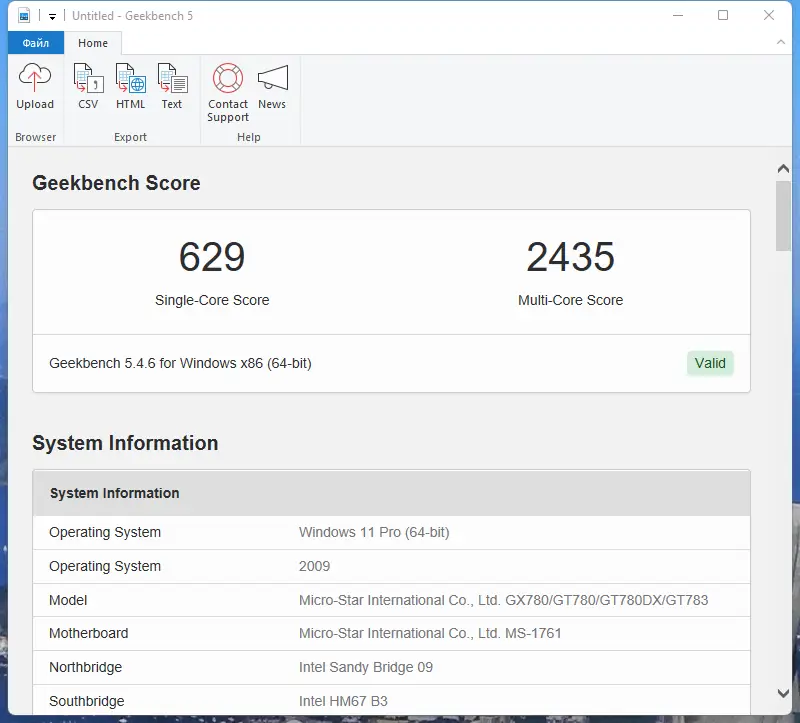Click the Geekbench Score heading
Screen dimensions: 800x723
(116, 183)
